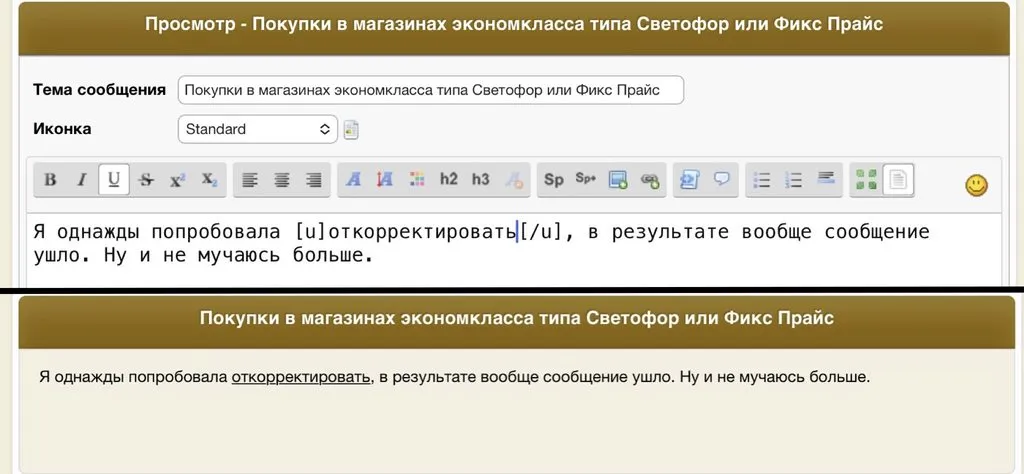1024x474 pixels.
Task: Insert a quote bubble
Action: [x=721, y=180]
